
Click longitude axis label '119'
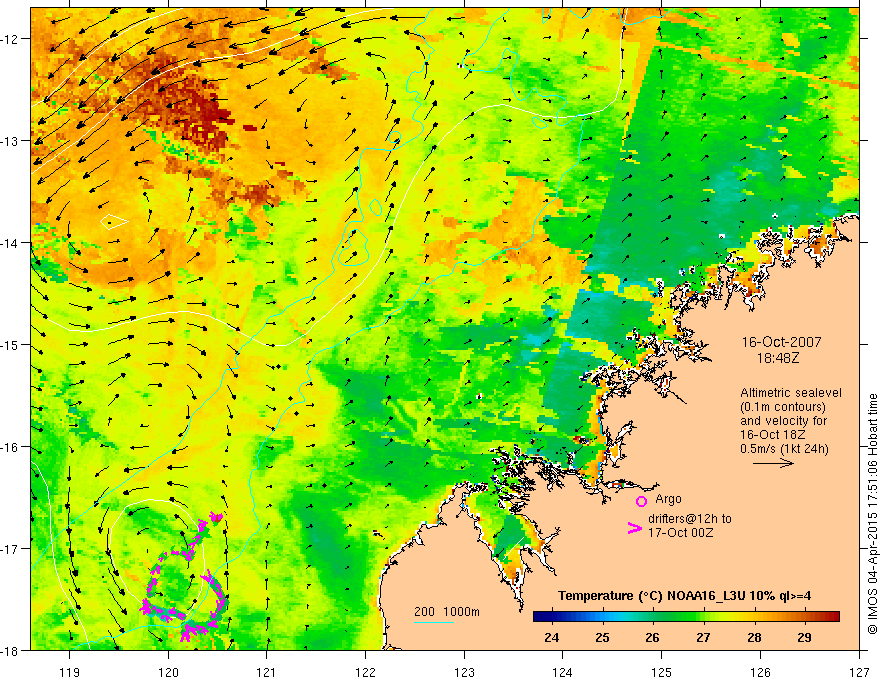click(x=70, y=672)
